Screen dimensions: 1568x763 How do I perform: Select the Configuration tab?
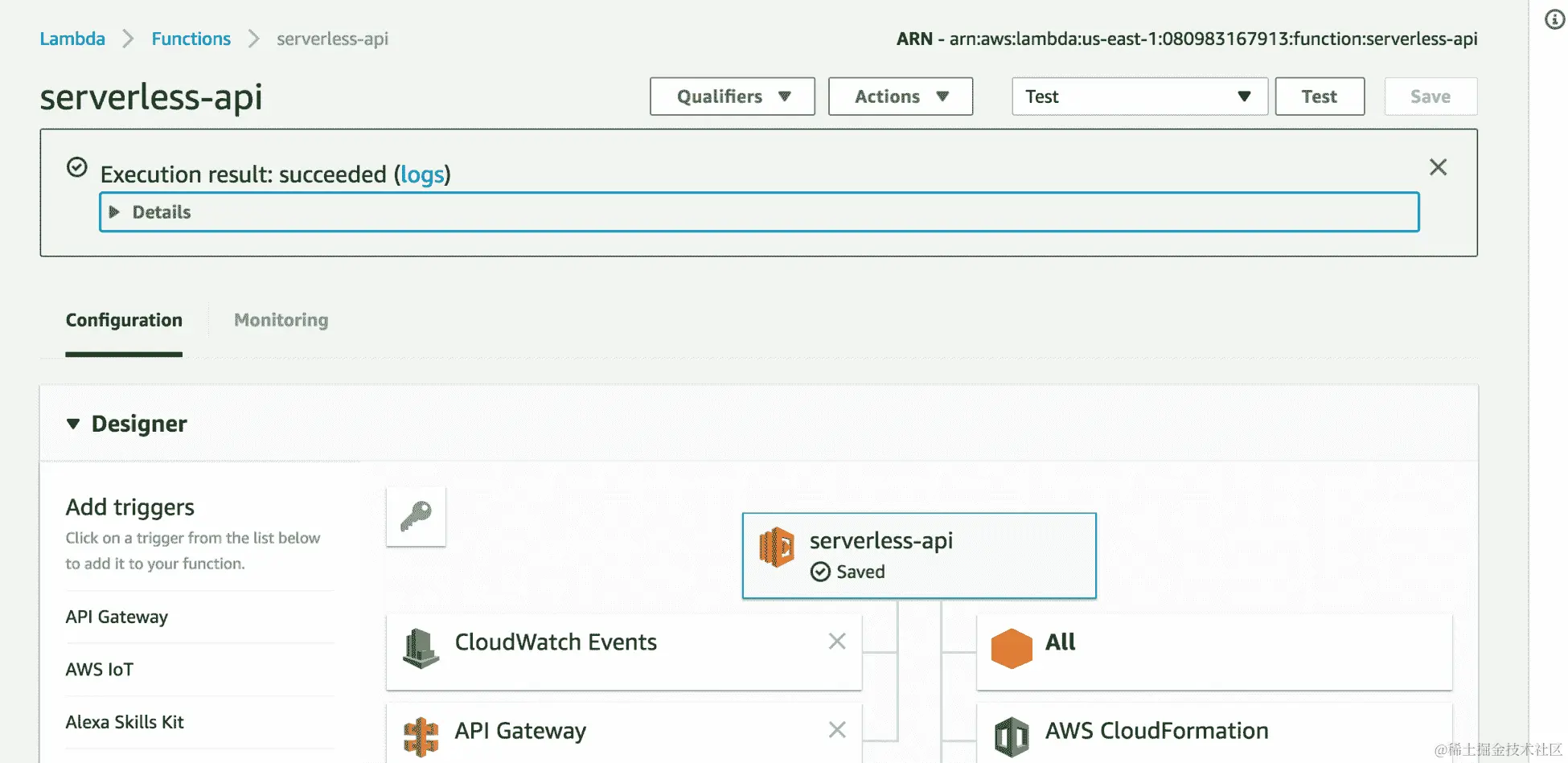pyautogui.click(x=124, y=320)
